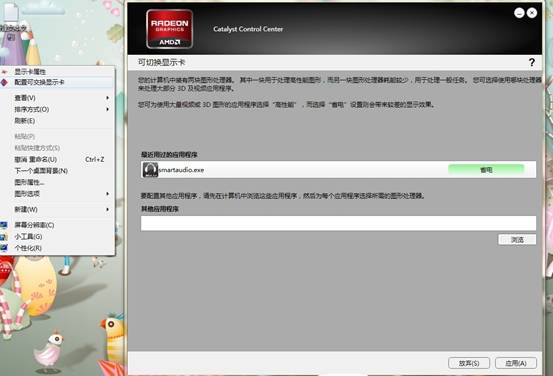This screenshot has width=553, height=376.
Task: Click the 应用(A) apply button
Action: click(516, 363)
